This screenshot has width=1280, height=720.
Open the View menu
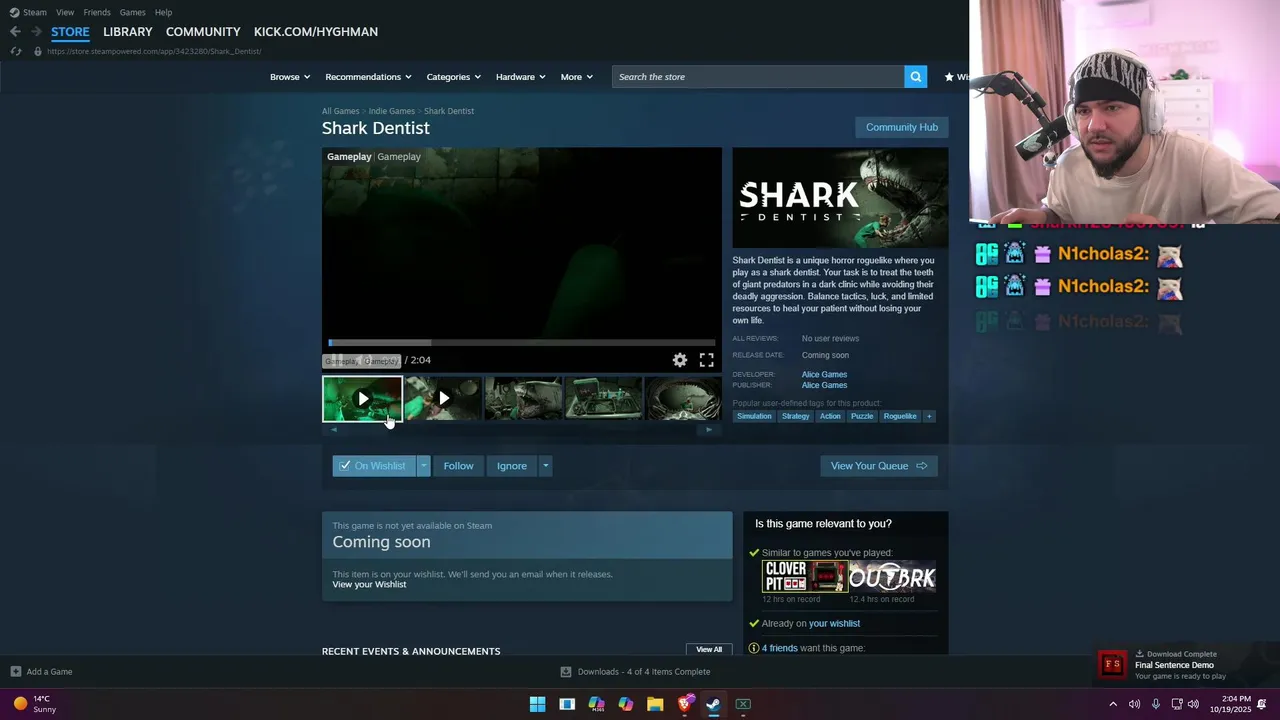pos(65,12)
